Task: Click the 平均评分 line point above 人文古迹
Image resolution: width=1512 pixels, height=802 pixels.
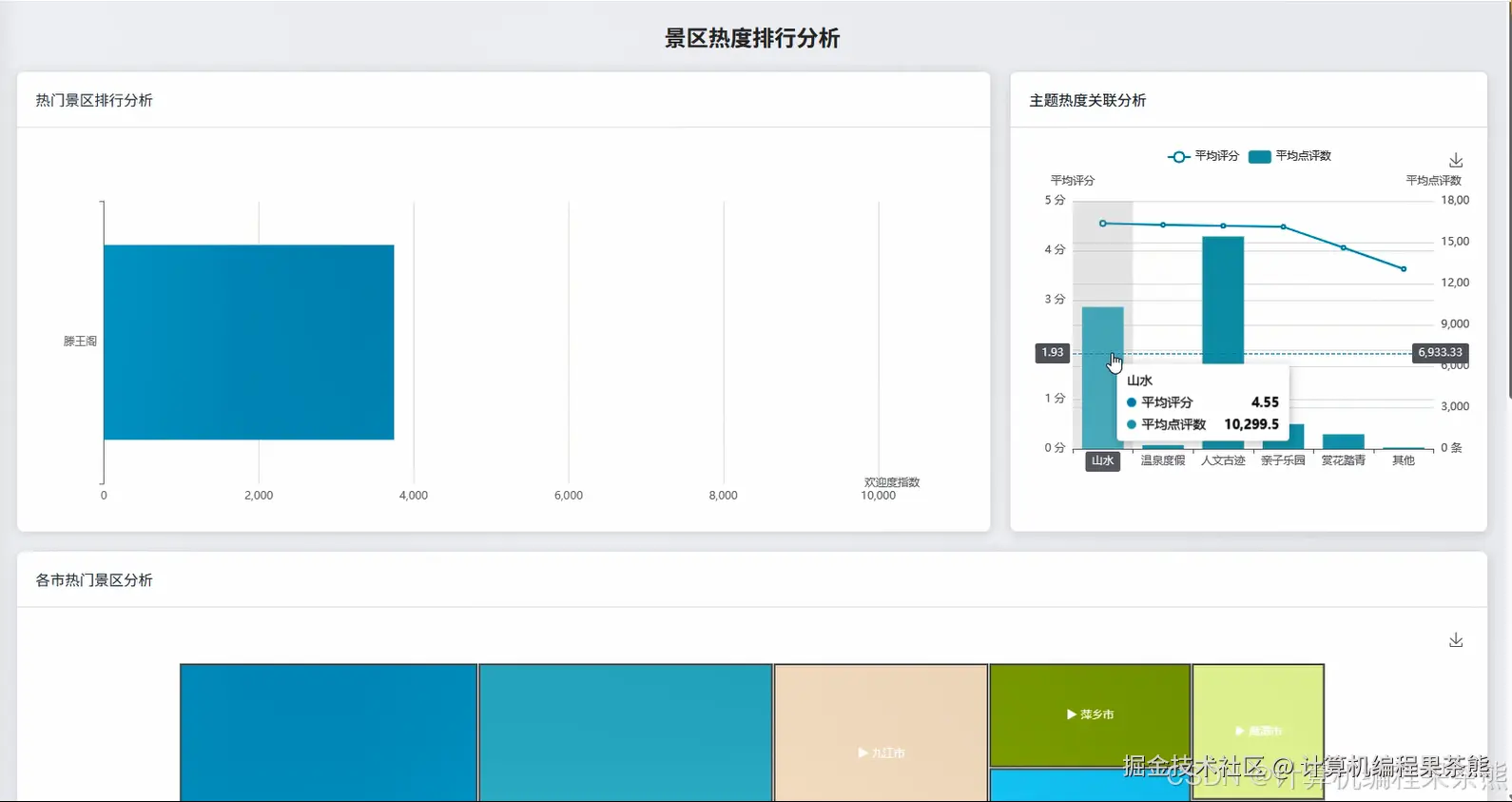Action: coord(1223,225)
